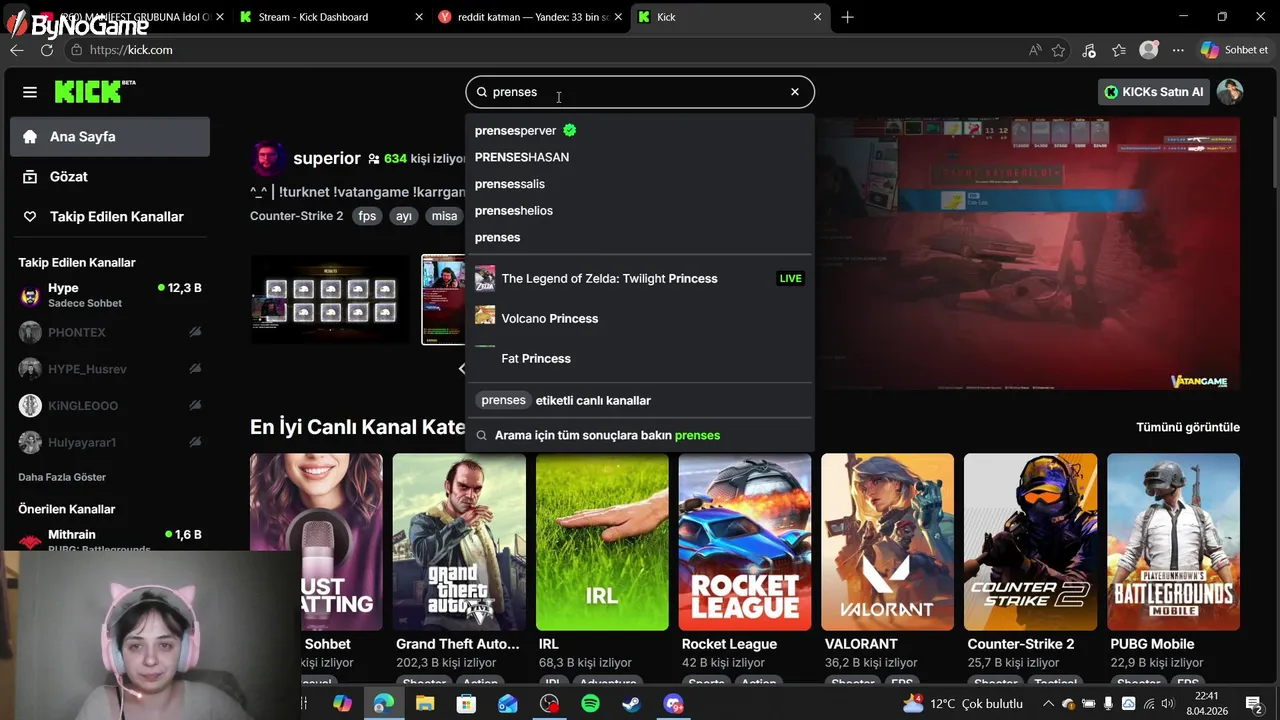
Task: Open HYPE_Husrev channel in sidebar
Action: [x=110, y=369]
